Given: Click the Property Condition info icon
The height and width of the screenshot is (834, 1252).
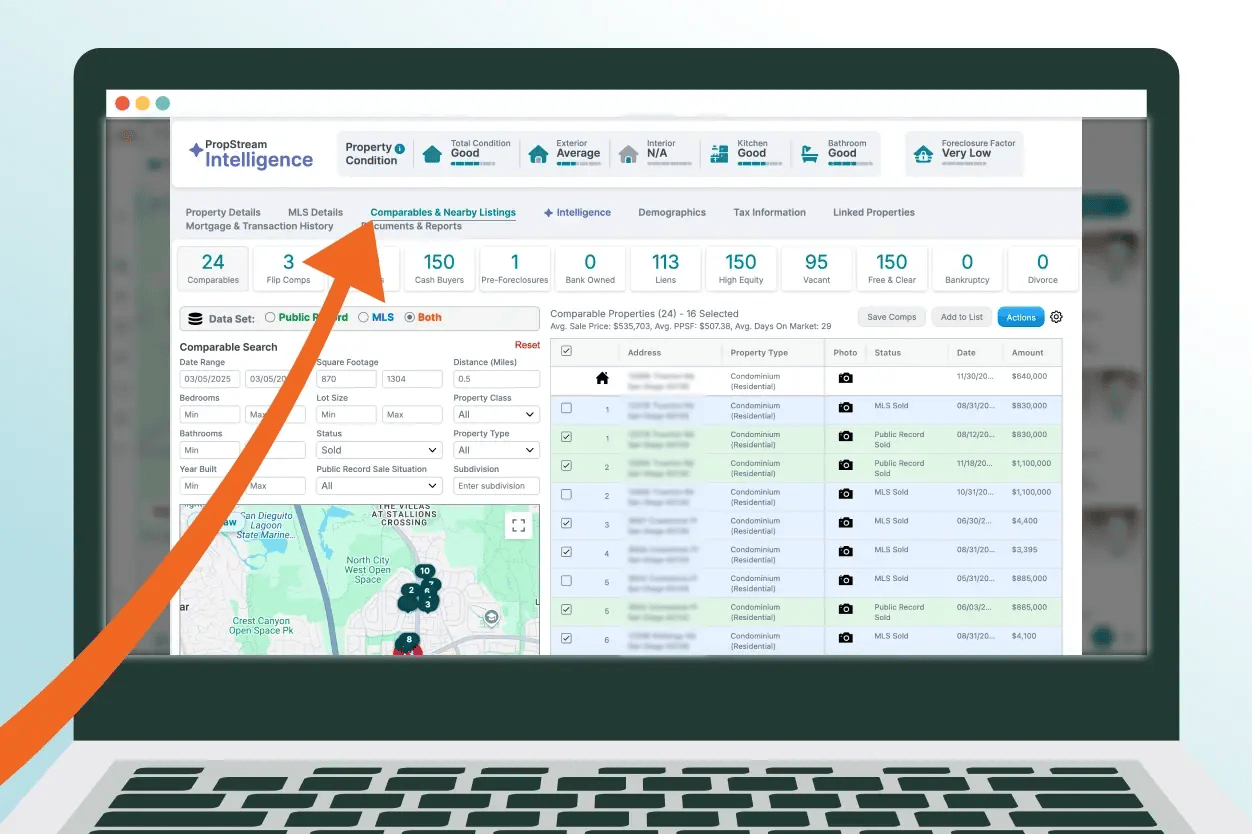Looking at the screenshot, I should point(400,148).
